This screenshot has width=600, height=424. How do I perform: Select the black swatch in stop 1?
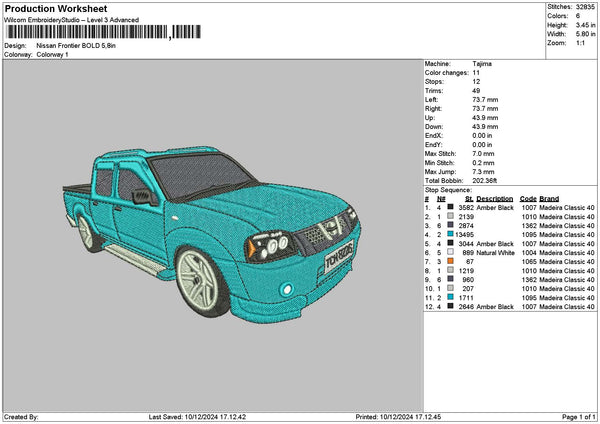[451, 208]
